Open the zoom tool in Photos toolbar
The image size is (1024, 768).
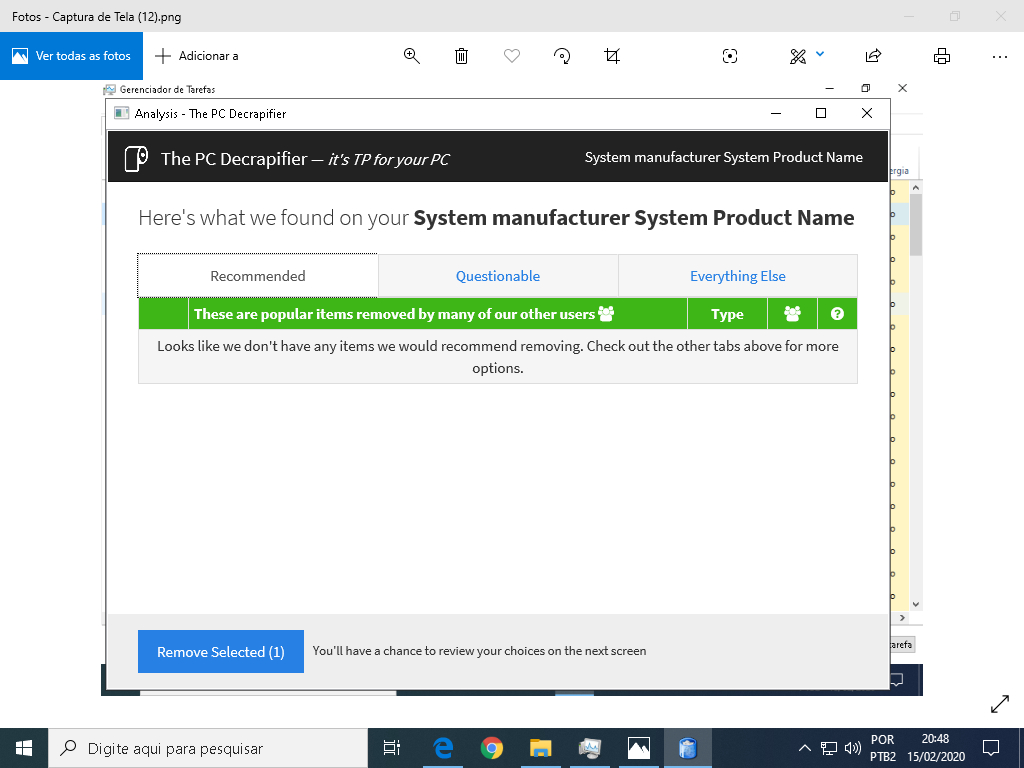[411, 56]
